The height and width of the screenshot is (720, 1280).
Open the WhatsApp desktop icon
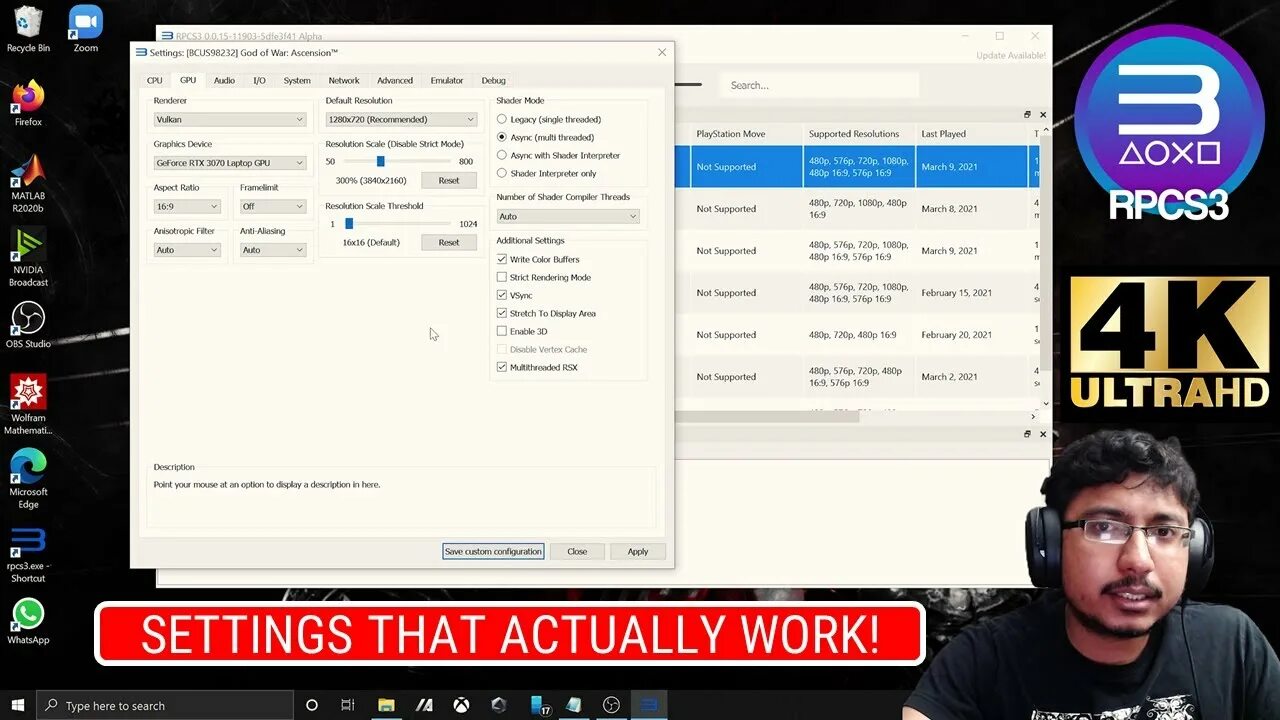pos(28,622)
